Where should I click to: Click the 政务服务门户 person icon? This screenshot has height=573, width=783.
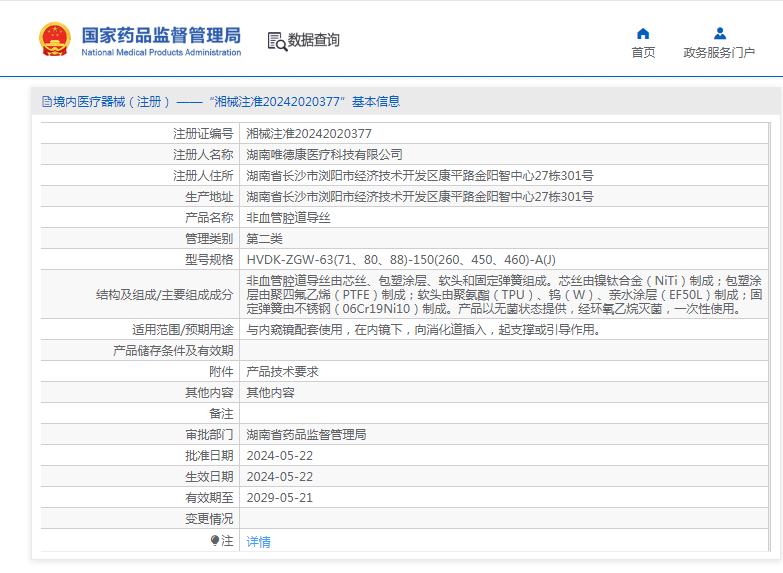pos(720,33)
